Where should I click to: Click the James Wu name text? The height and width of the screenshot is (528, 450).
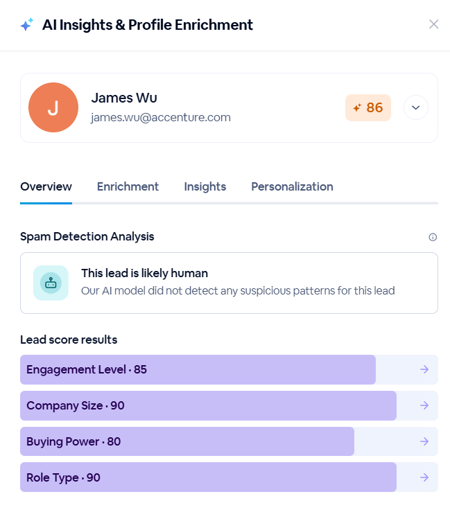click(124, 98)
